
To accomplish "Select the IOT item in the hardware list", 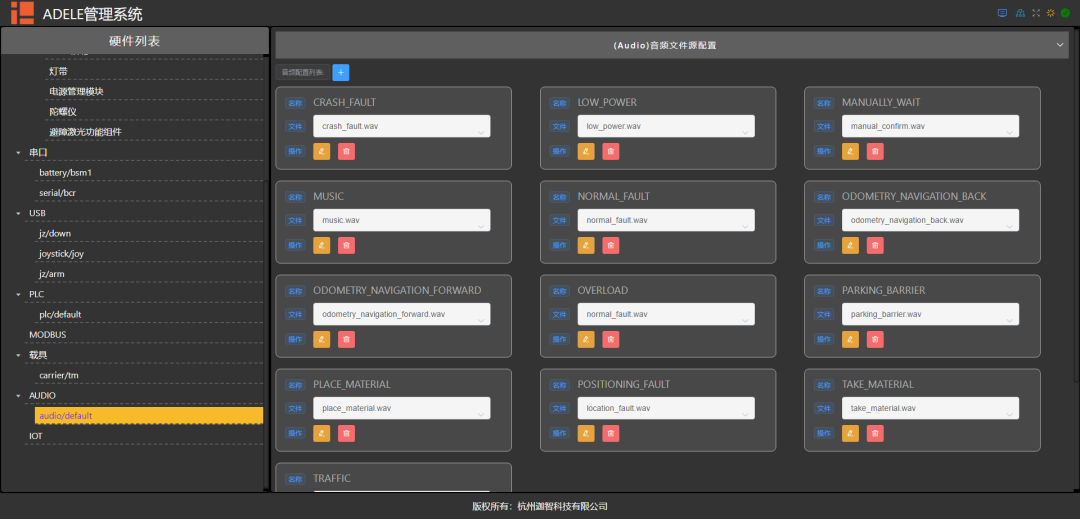I will click(x=36, y=436).
